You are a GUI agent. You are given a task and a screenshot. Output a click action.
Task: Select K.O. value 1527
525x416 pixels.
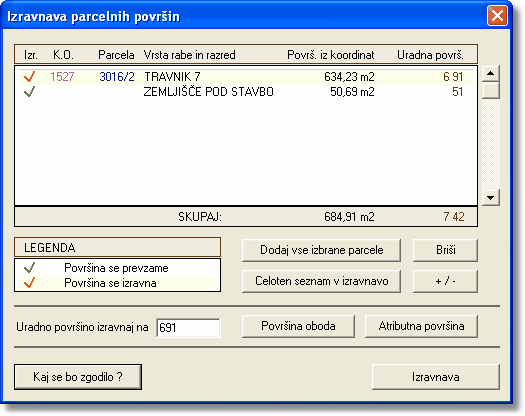click(62, 77)
